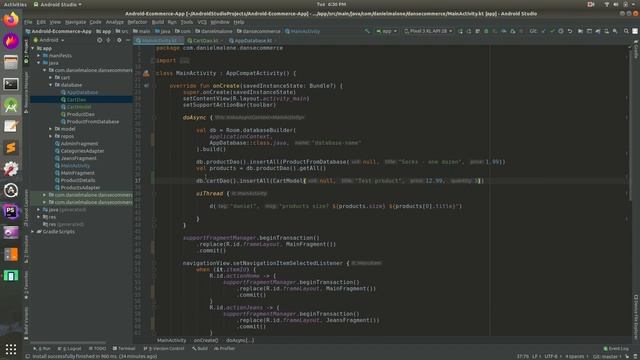Open the Profiler tool window button

pos(224,349)
